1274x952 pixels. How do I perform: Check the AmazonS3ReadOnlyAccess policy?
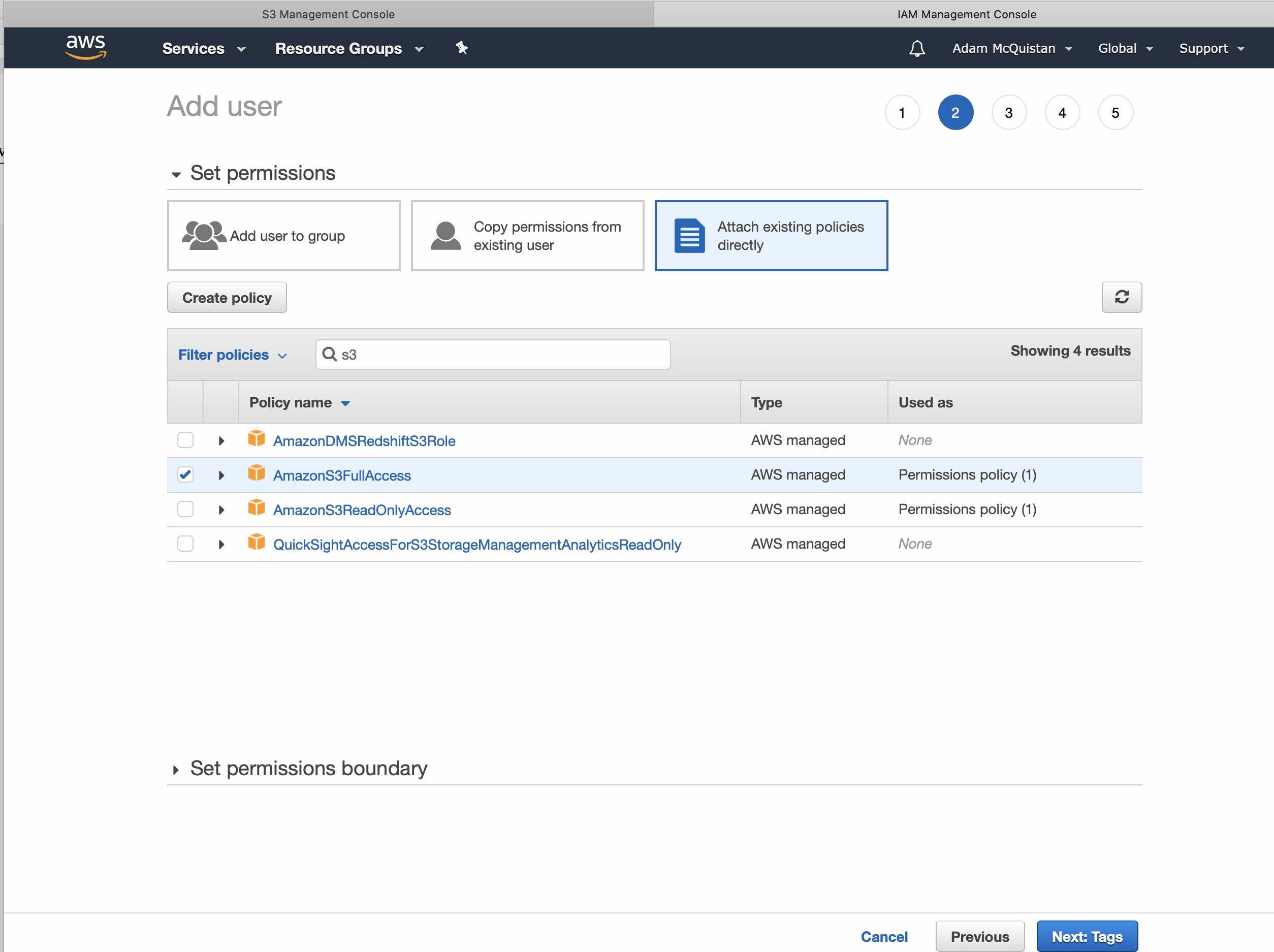pyautogui.click(x=185, y=509)
